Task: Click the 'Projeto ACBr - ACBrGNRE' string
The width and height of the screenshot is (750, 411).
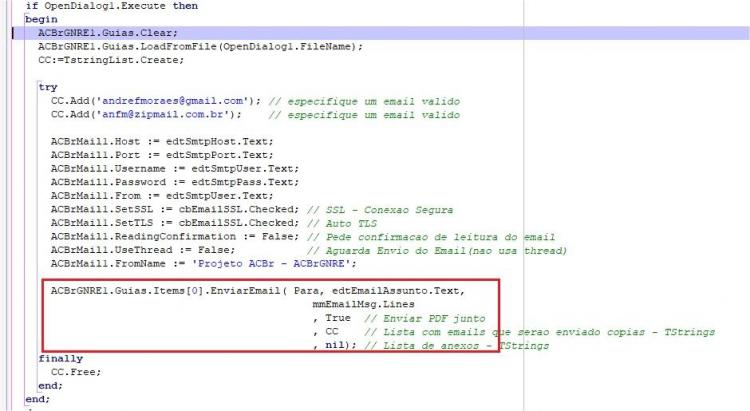Action: pos(271,264)
